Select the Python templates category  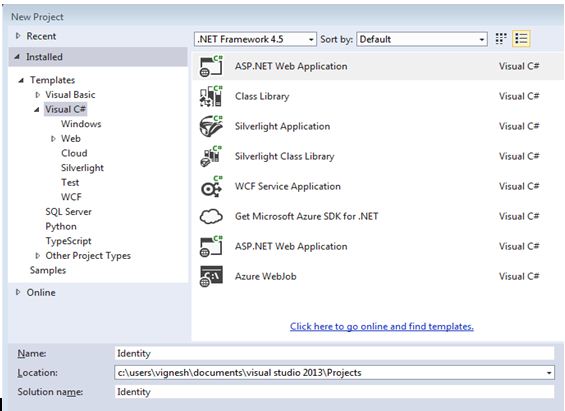pyautogui.click(x=61, y=226)
